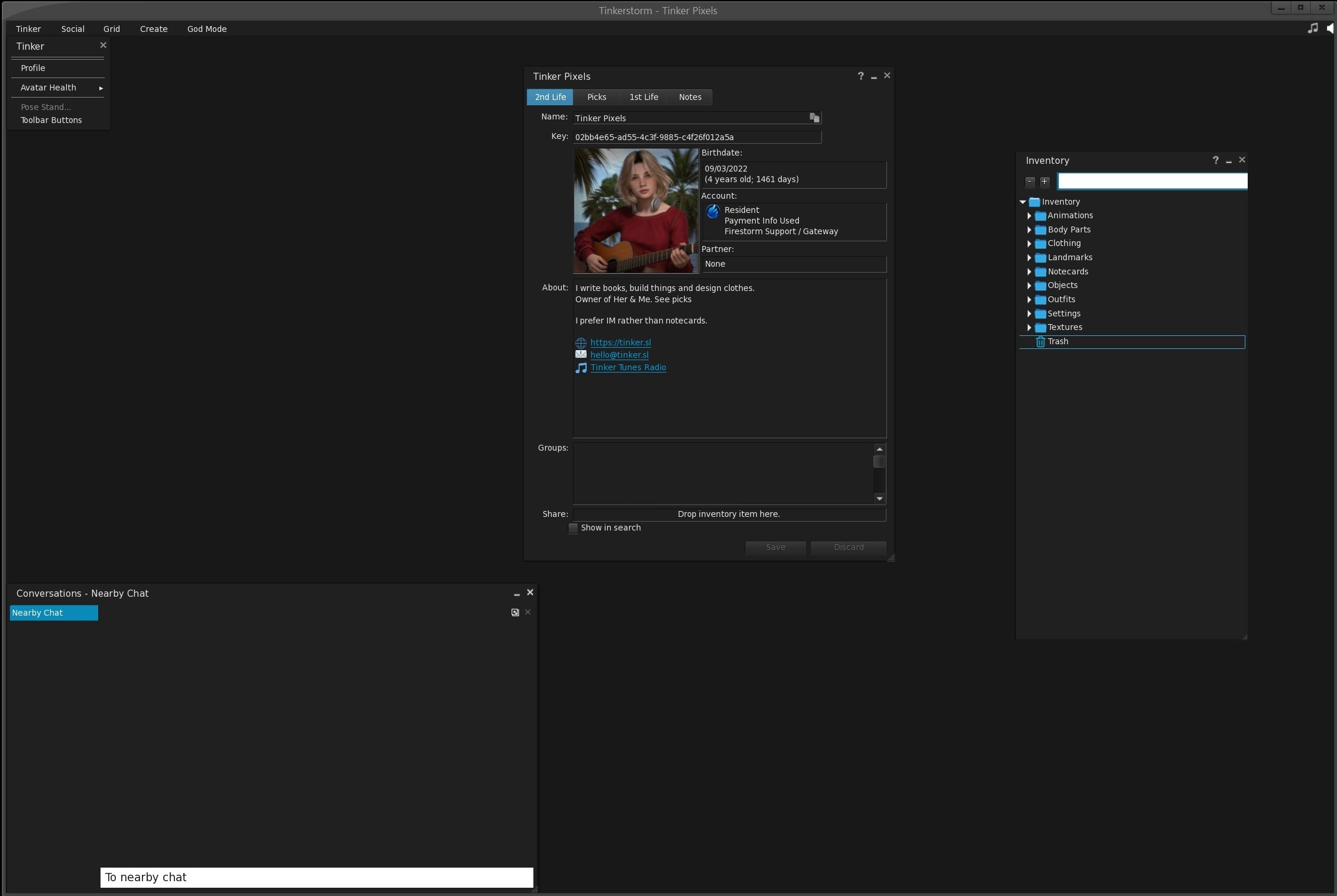Click the Clothing folder icon
Image resolution: width=1337 pixels, height=896 pixels.
(1040, 244)
